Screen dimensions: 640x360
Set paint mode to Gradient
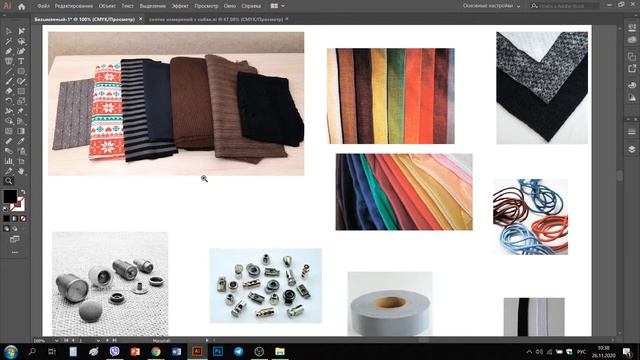[x=15, y=219]
